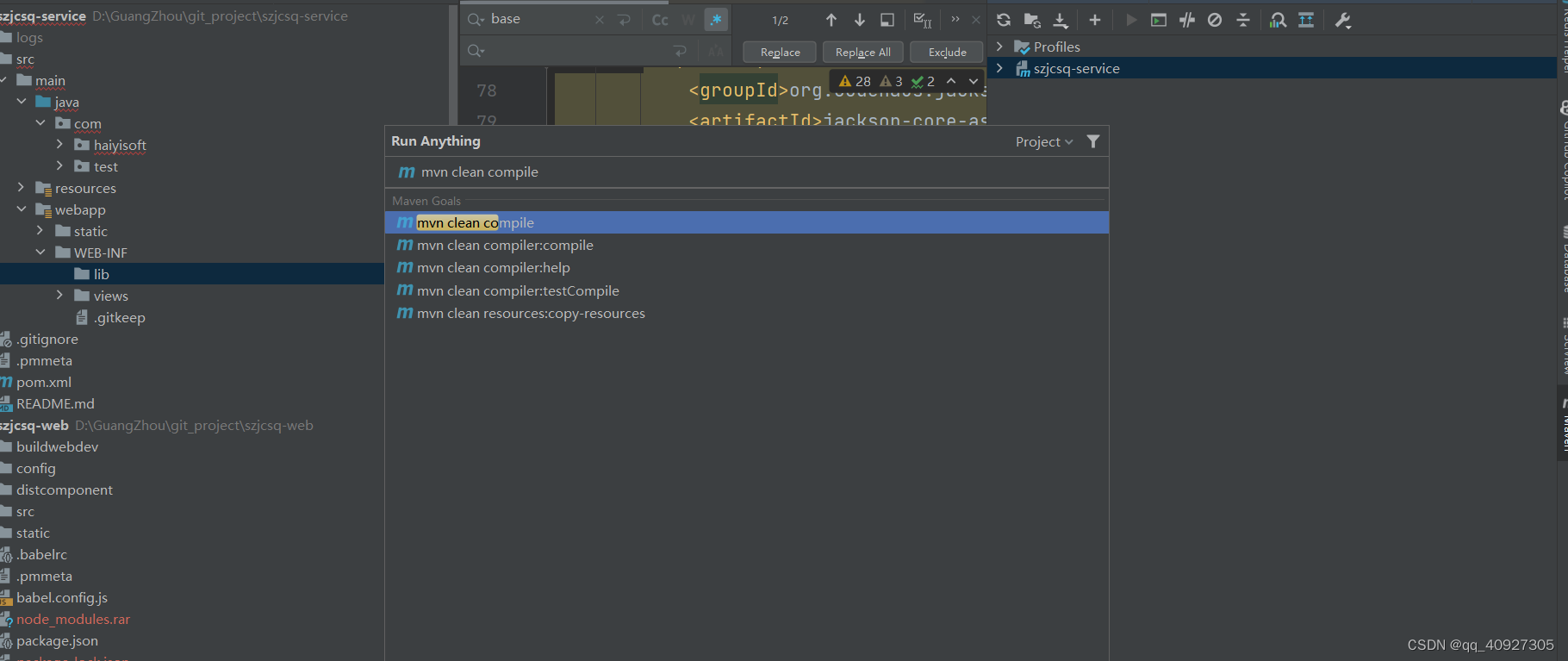
Task: Click the search field containing 'base'
Action: click(x=541, y=19)
